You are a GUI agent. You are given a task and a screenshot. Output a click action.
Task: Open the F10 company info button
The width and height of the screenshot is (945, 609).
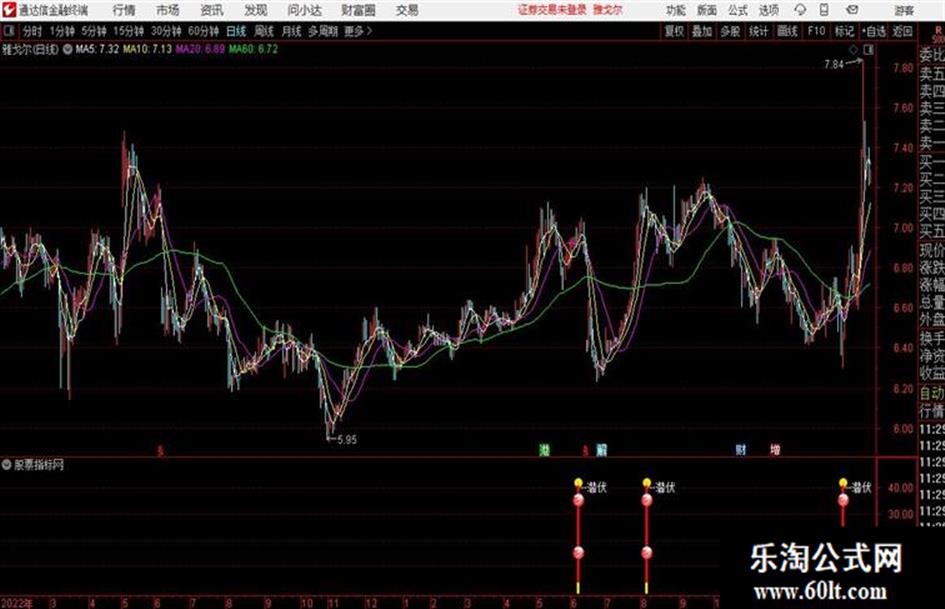click(x=816, y=31)
